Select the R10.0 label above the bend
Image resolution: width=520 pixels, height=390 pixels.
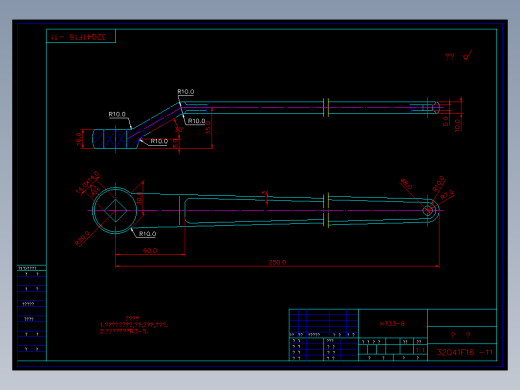coord(186,91)
